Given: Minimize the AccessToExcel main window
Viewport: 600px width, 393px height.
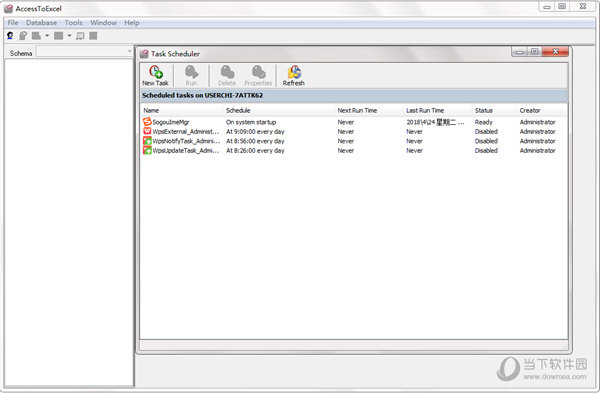Looking at the screenshot, I should pyautogui.click(x=547, y=7).
